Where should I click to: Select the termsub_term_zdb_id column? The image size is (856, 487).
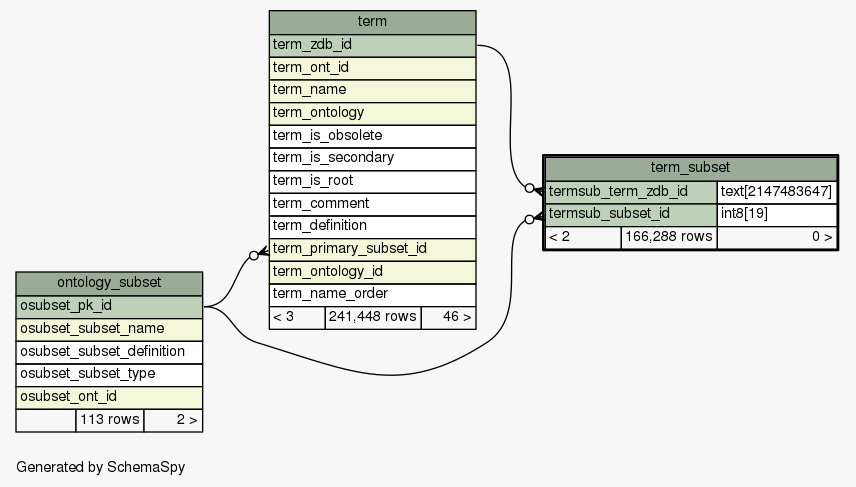pos(631,191)
